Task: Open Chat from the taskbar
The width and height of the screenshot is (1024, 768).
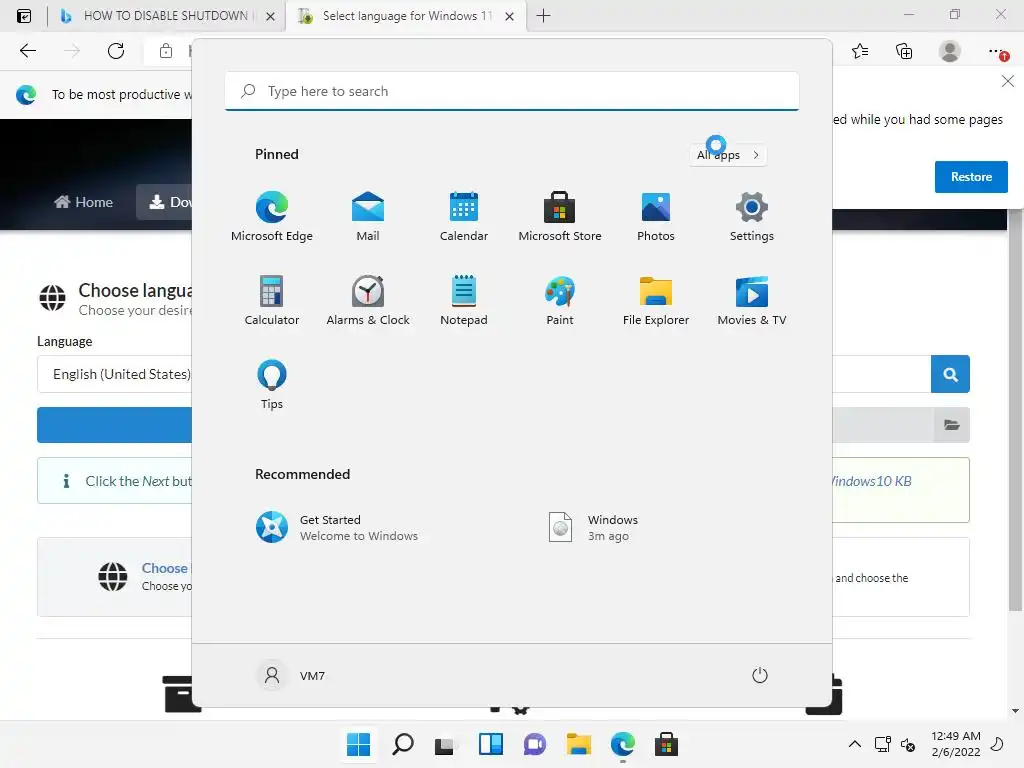Action: (x=535, y=744)
